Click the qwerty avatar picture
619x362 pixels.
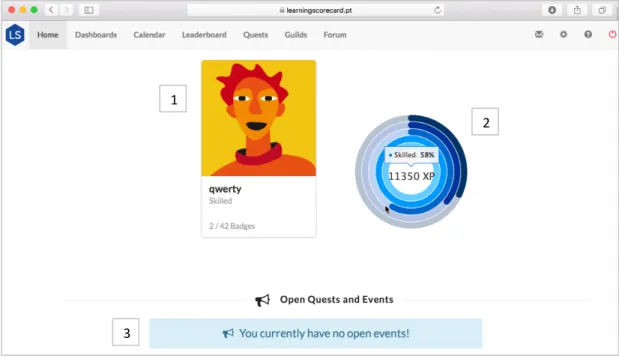click(x=259, y=118)
